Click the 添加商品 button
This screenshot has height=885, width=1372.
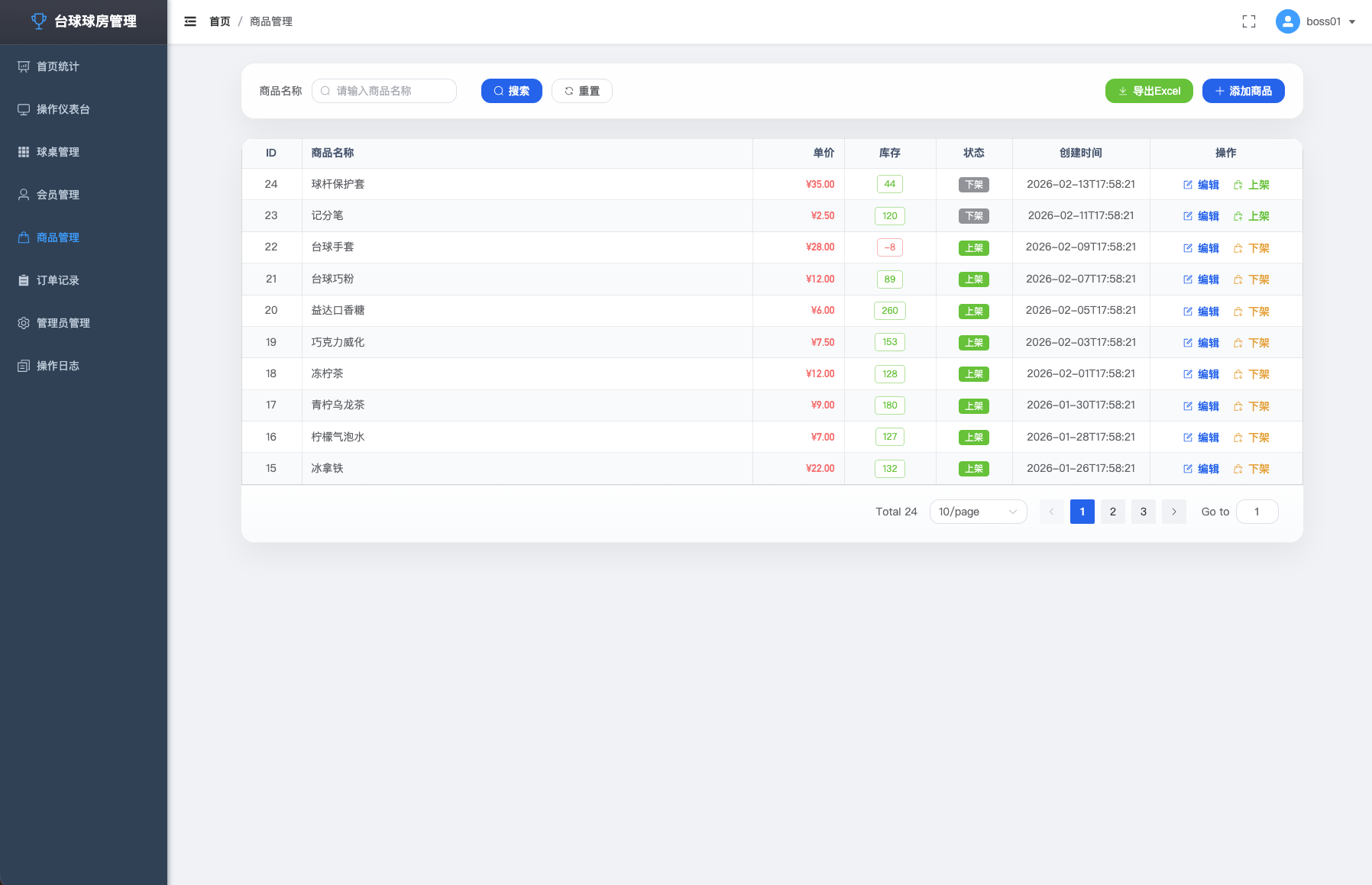[1244, 91]
